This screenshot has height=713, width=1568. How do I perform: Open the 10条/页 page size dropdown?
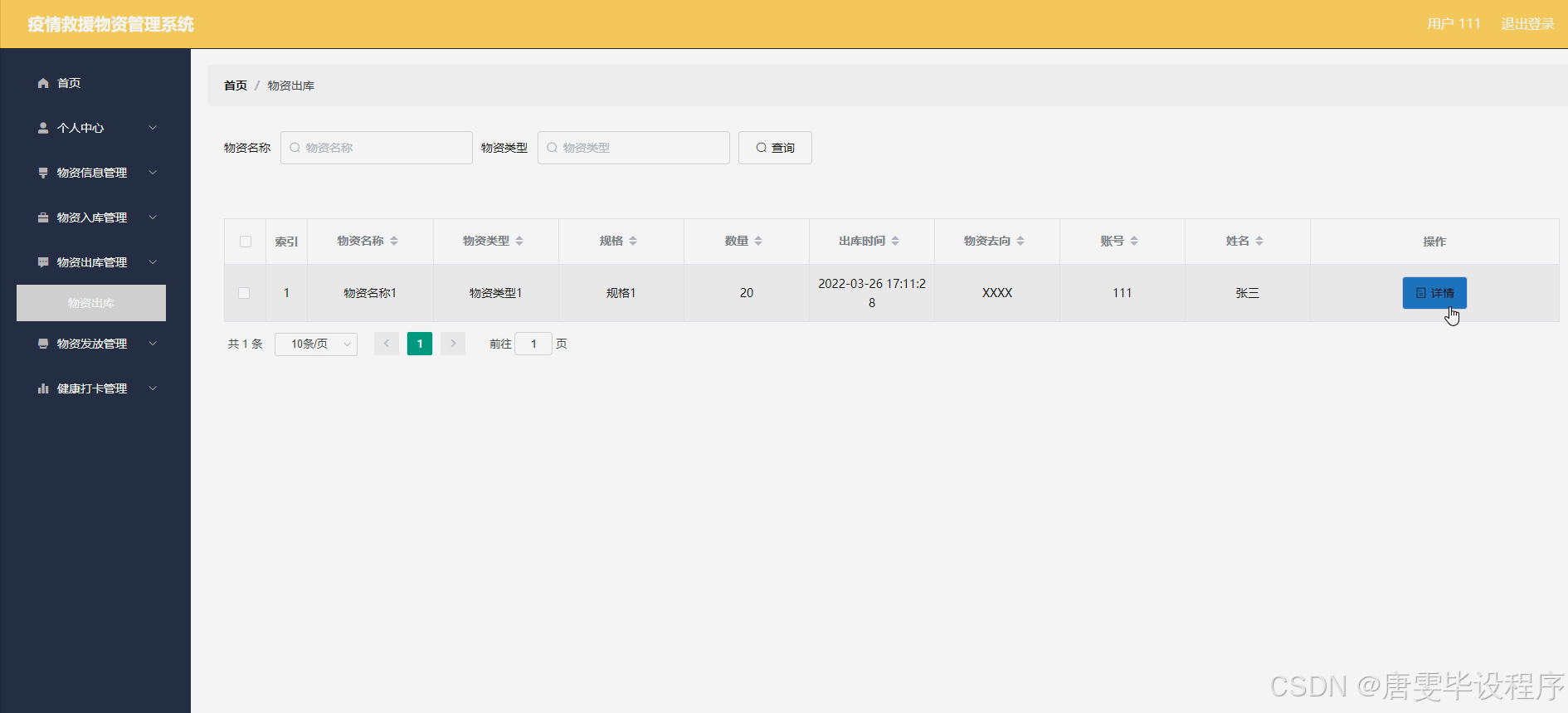coord(316,344)
